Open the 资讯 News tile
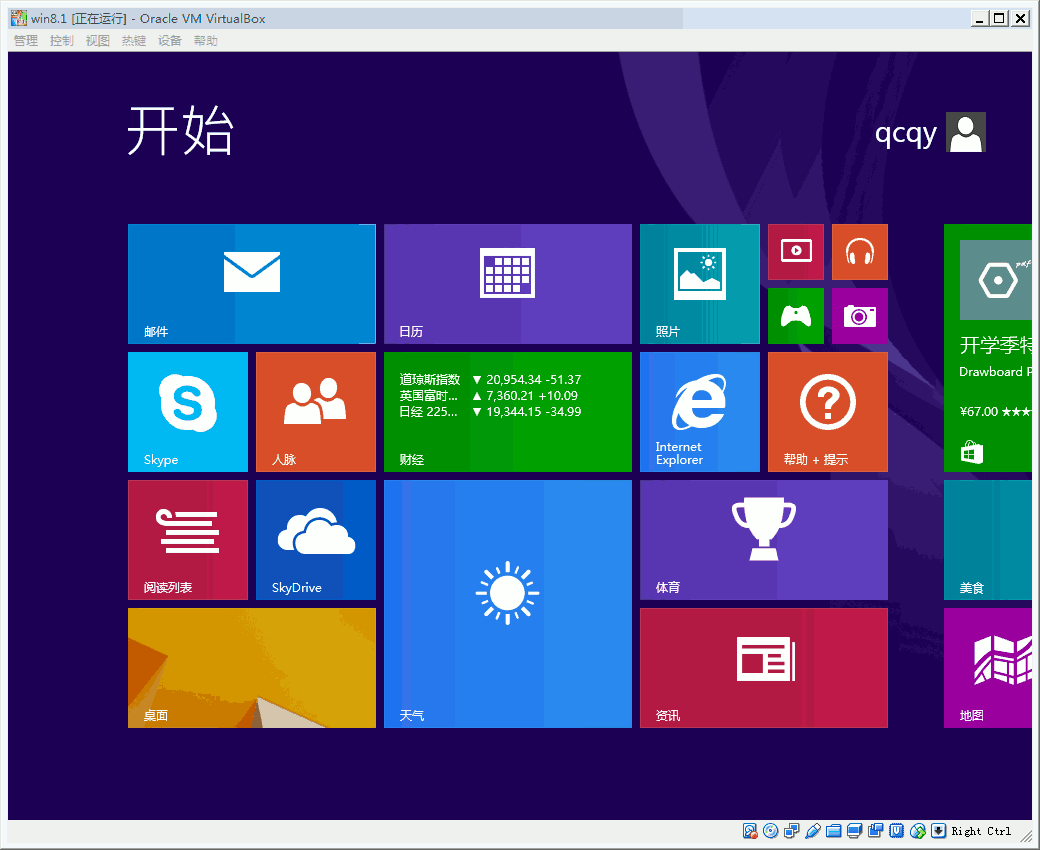 pos(763,668)
